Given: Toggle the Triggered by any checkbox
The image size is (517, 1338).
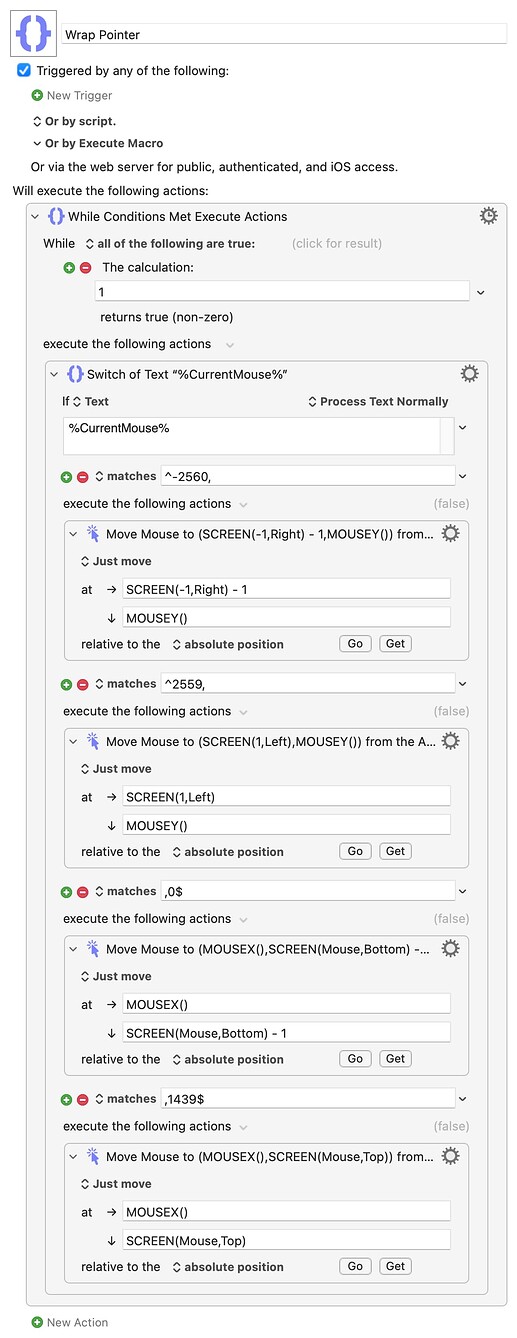Looking at the screenshot, I should coord(24,71).
